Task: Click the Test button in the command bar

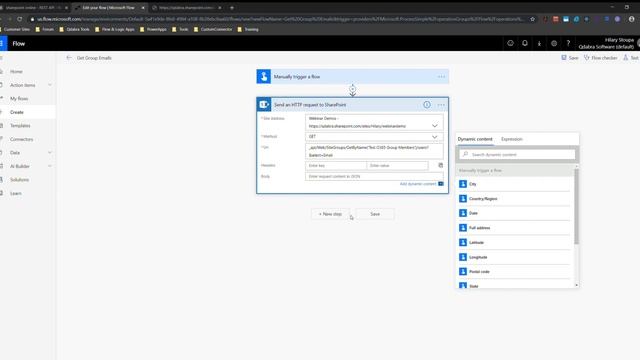Action: (631, 58)
